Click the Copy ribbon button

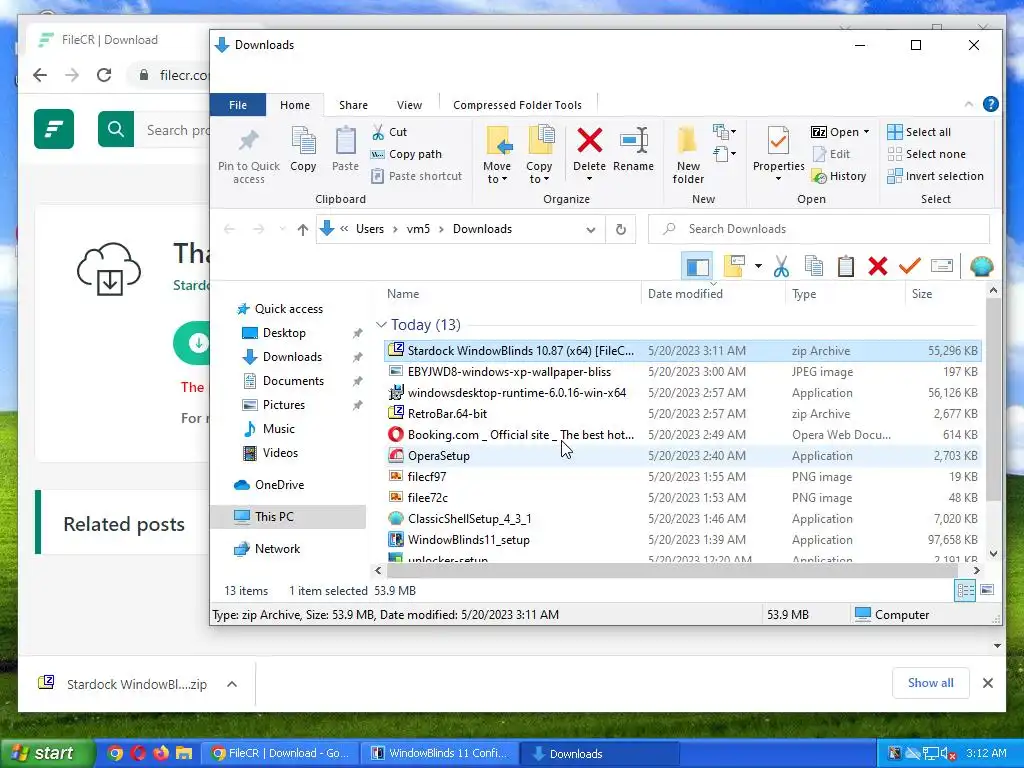click(303, 150)
